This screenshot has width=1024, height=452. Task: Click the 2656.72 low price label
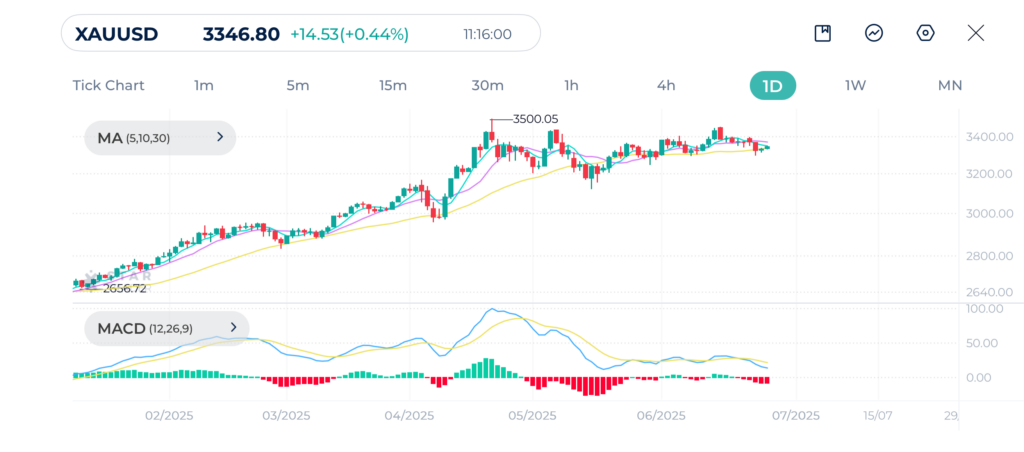click(x=124, y=288)
